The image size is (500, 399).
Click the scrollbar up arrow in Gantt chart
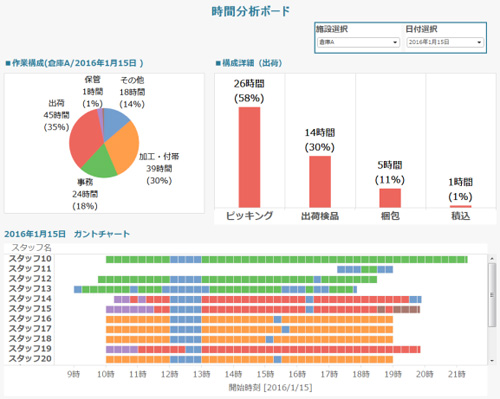point(492,259)
